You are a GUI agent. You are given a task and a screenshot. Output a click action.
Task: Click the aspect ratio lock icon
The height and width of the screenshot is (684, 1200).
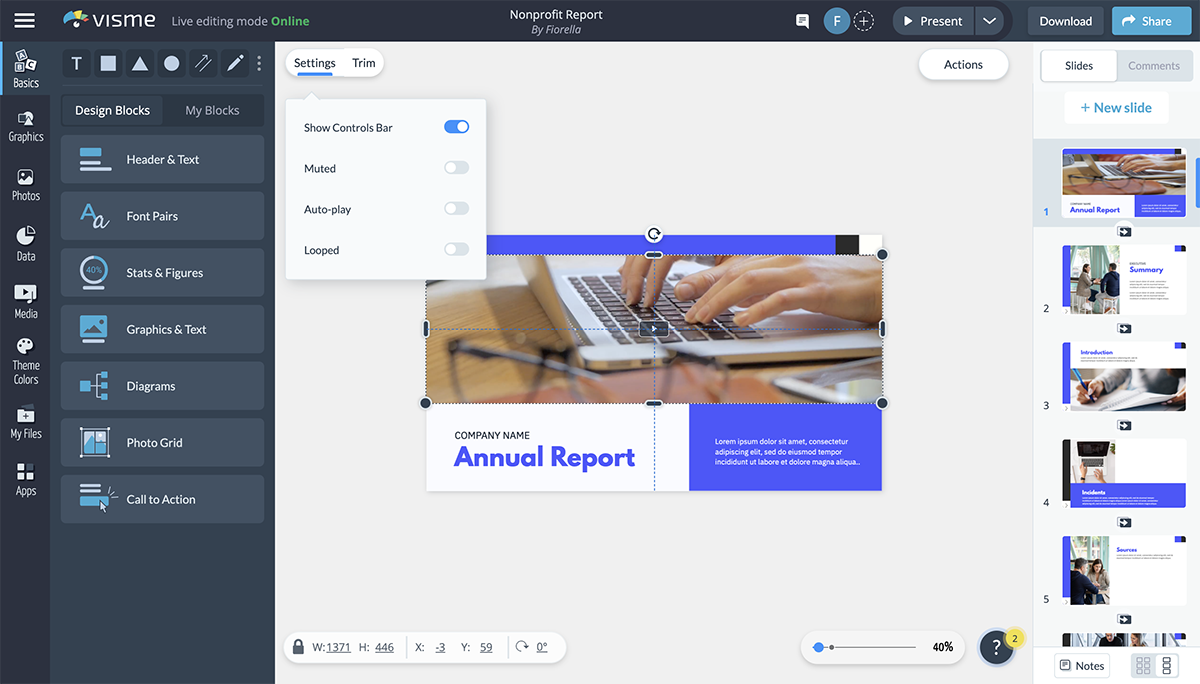[x=298, y=647]
